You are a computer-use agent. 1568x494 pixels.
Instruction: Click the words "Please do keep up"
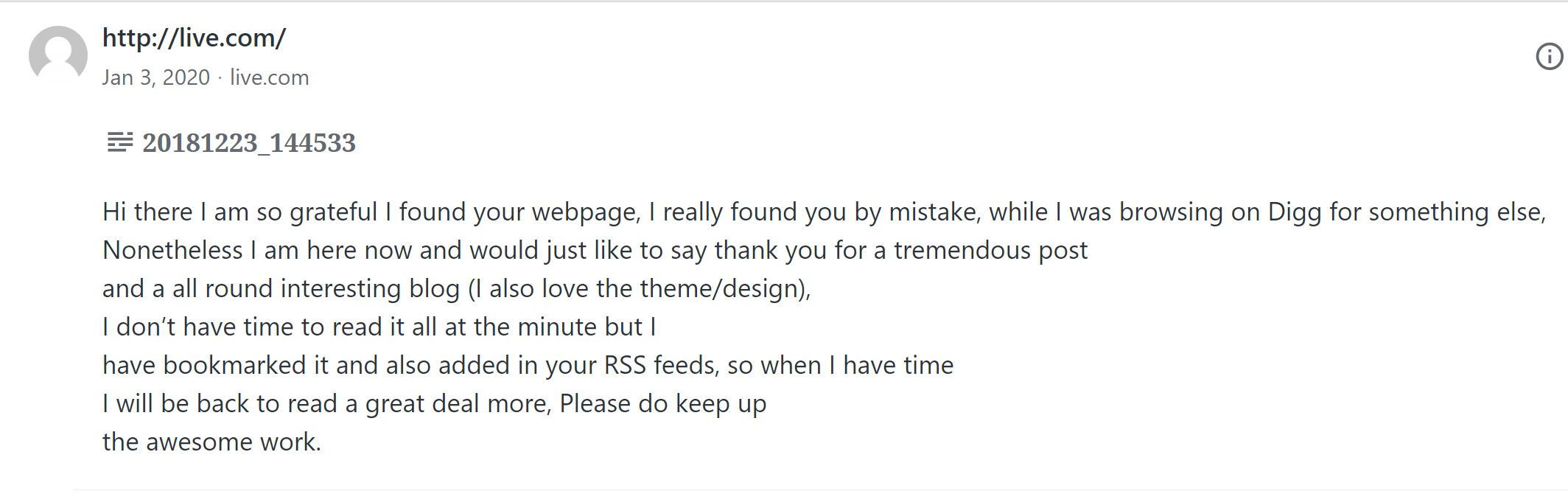tap(662, 404)
